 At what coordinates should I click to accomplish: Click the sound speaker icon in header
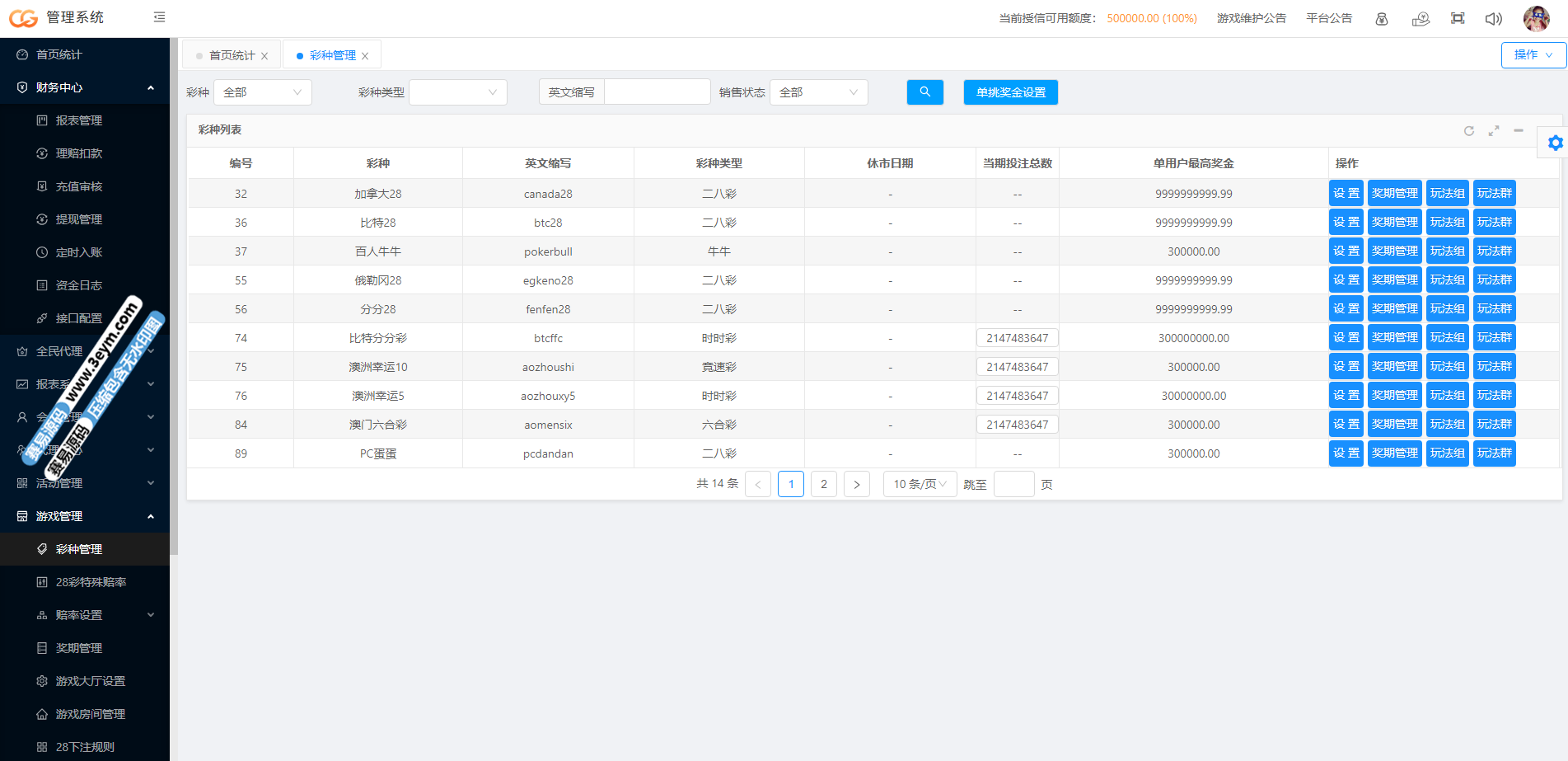pyautogui.click(x=1493, y=18)
